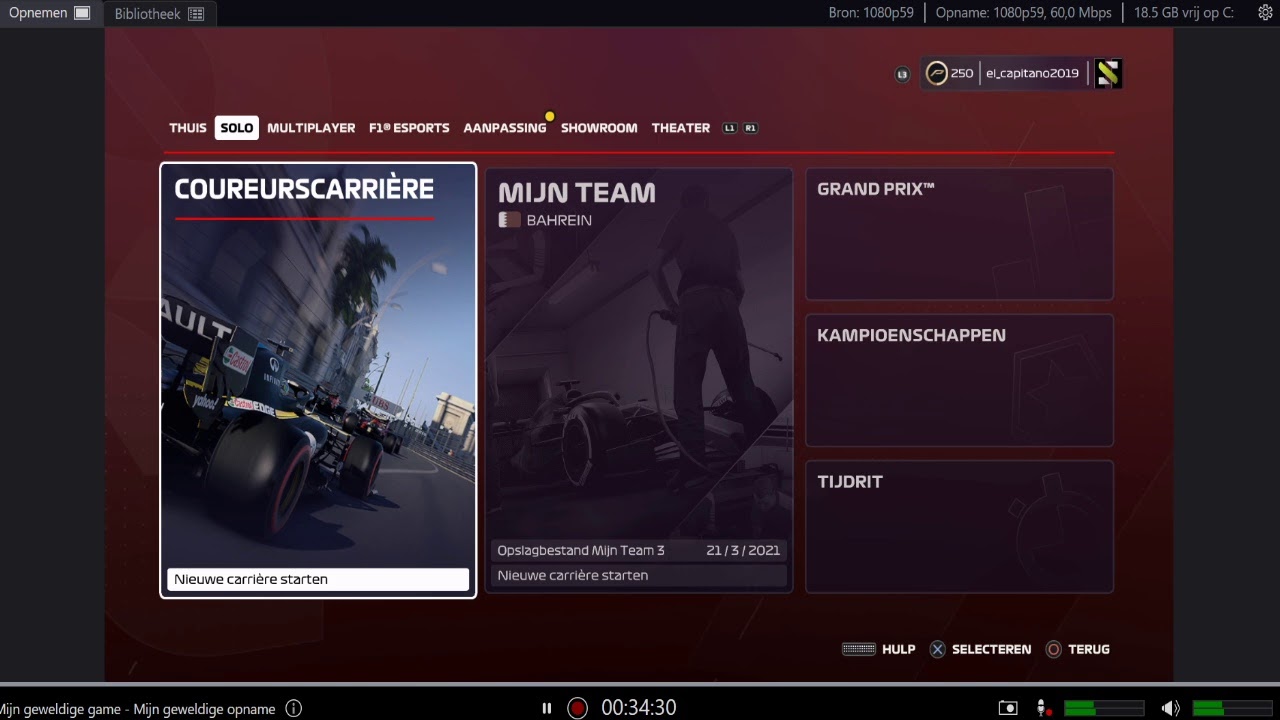Mute the speaker audio icon
Viewport: 1280px width, 720px height.
[x=1170, y=708]
